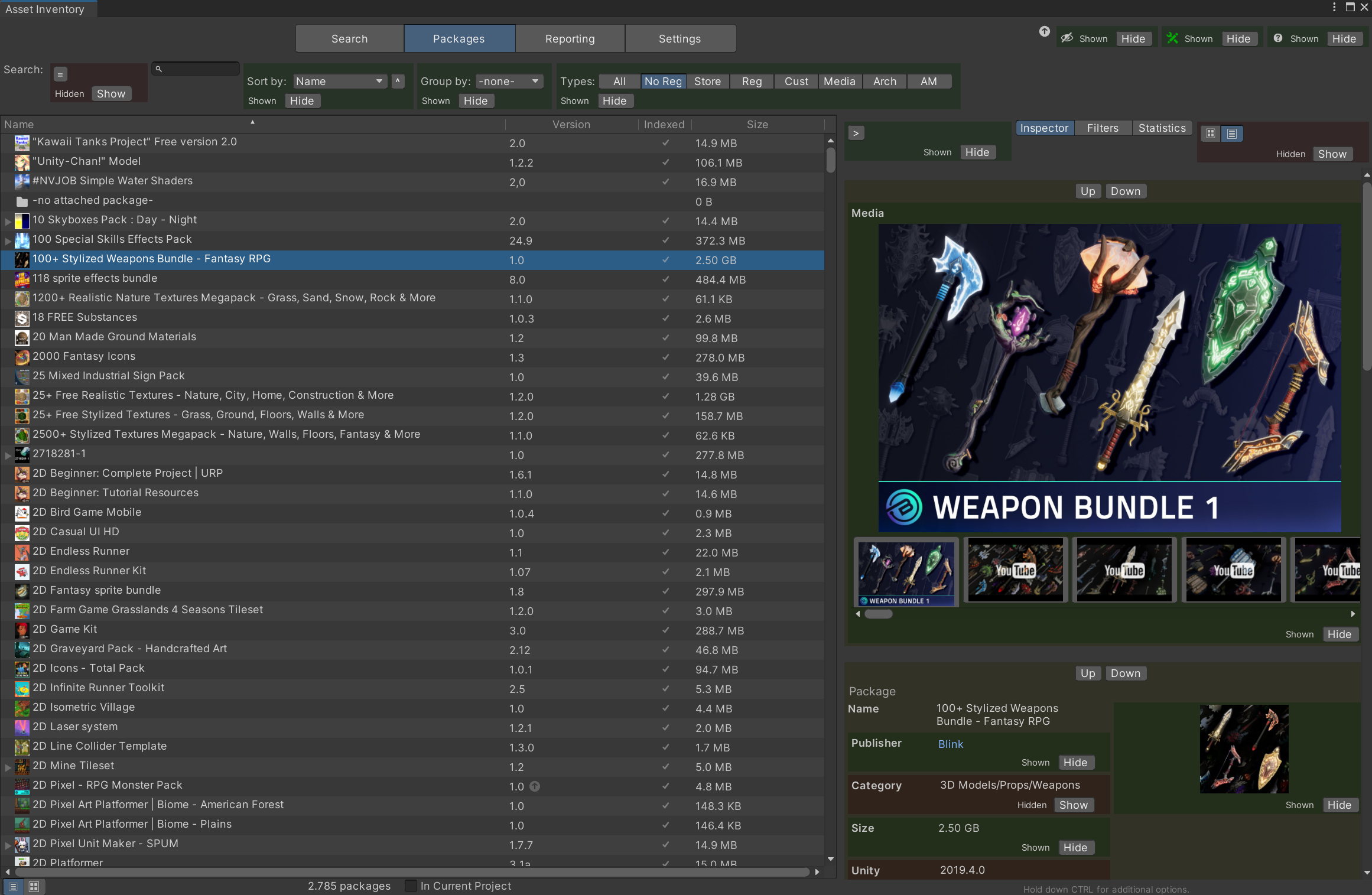Click the 2D Bird Game Mobile package icon
Image resolution: width=1372 pixels, height=895 pixels.
[x=22, y=513]
